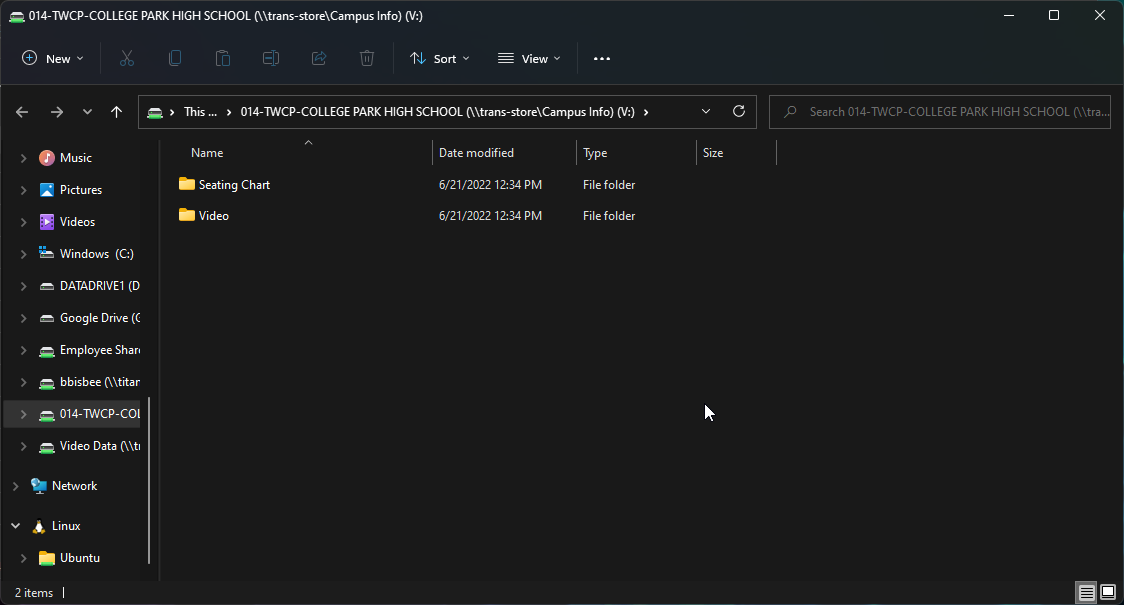Click the Paste icon in the toolbar

pos(223,58)
